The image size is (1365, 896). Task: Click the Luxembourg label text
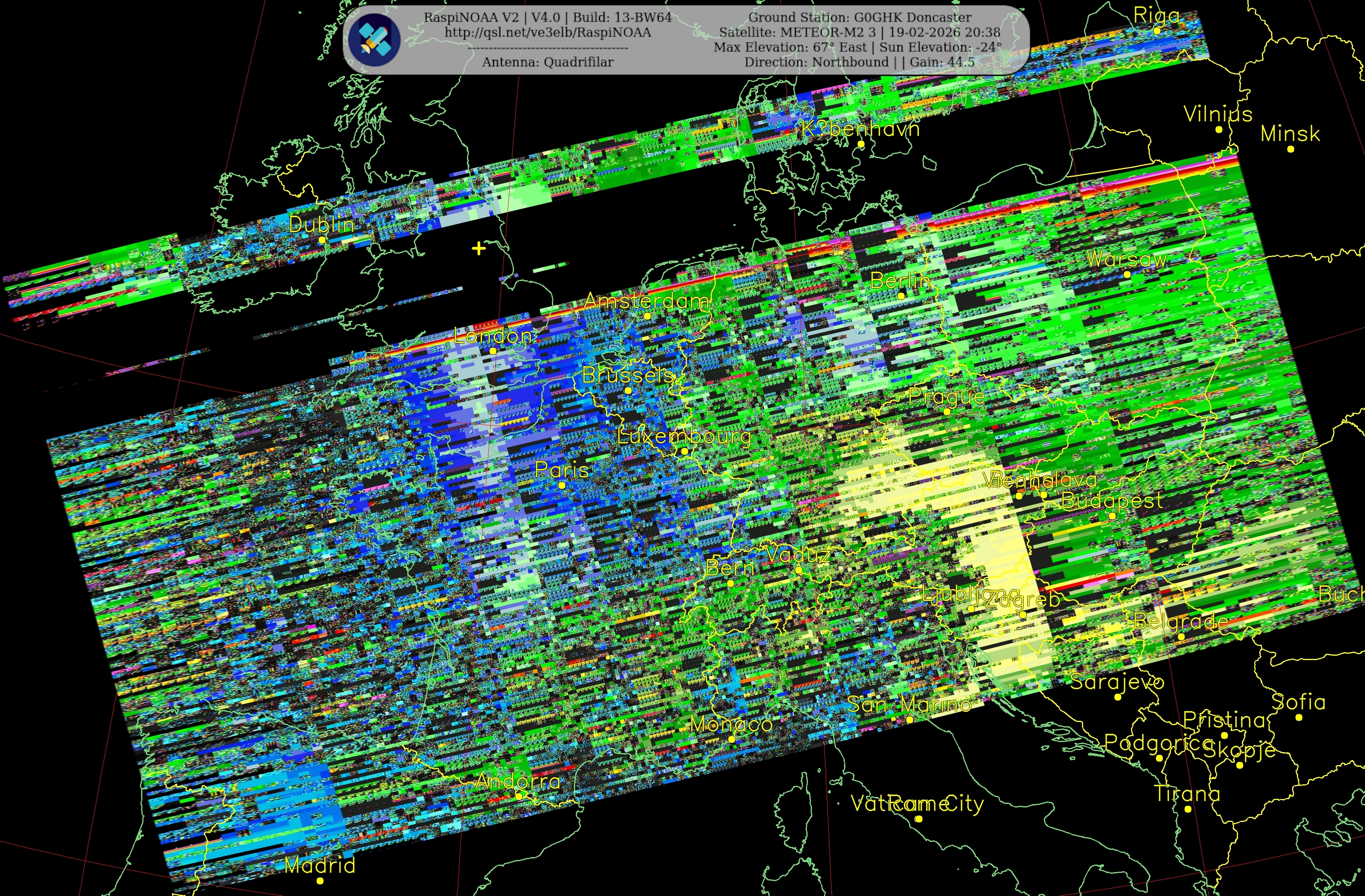tap(684, 437)
